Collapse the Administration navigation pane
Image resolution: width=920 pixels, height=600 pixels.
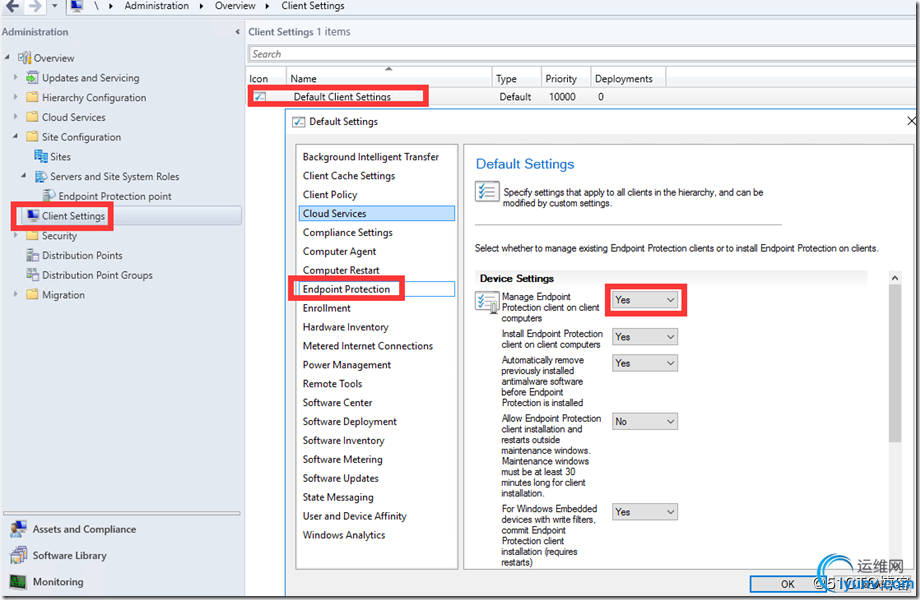click(x=237, y=32)
